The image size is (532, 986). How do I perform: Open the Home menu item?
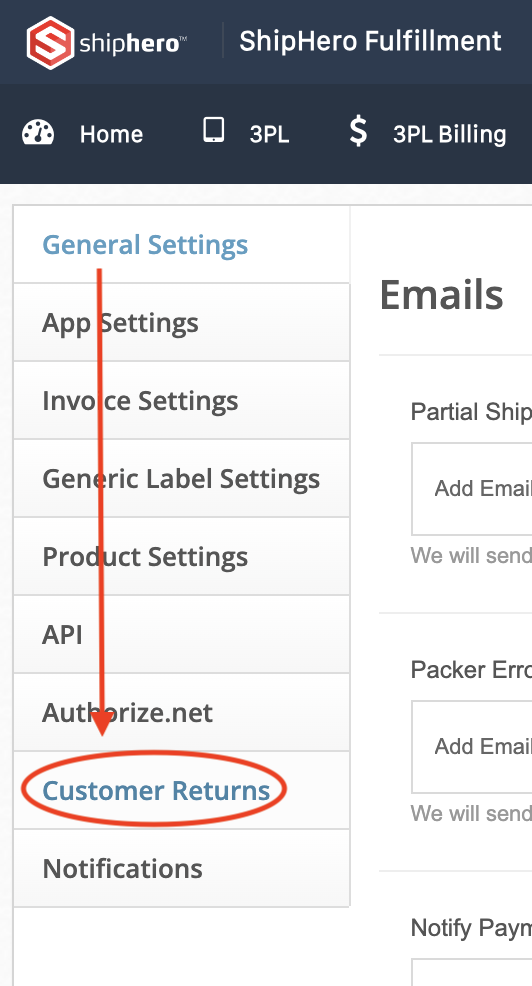[x=111, y=134]
